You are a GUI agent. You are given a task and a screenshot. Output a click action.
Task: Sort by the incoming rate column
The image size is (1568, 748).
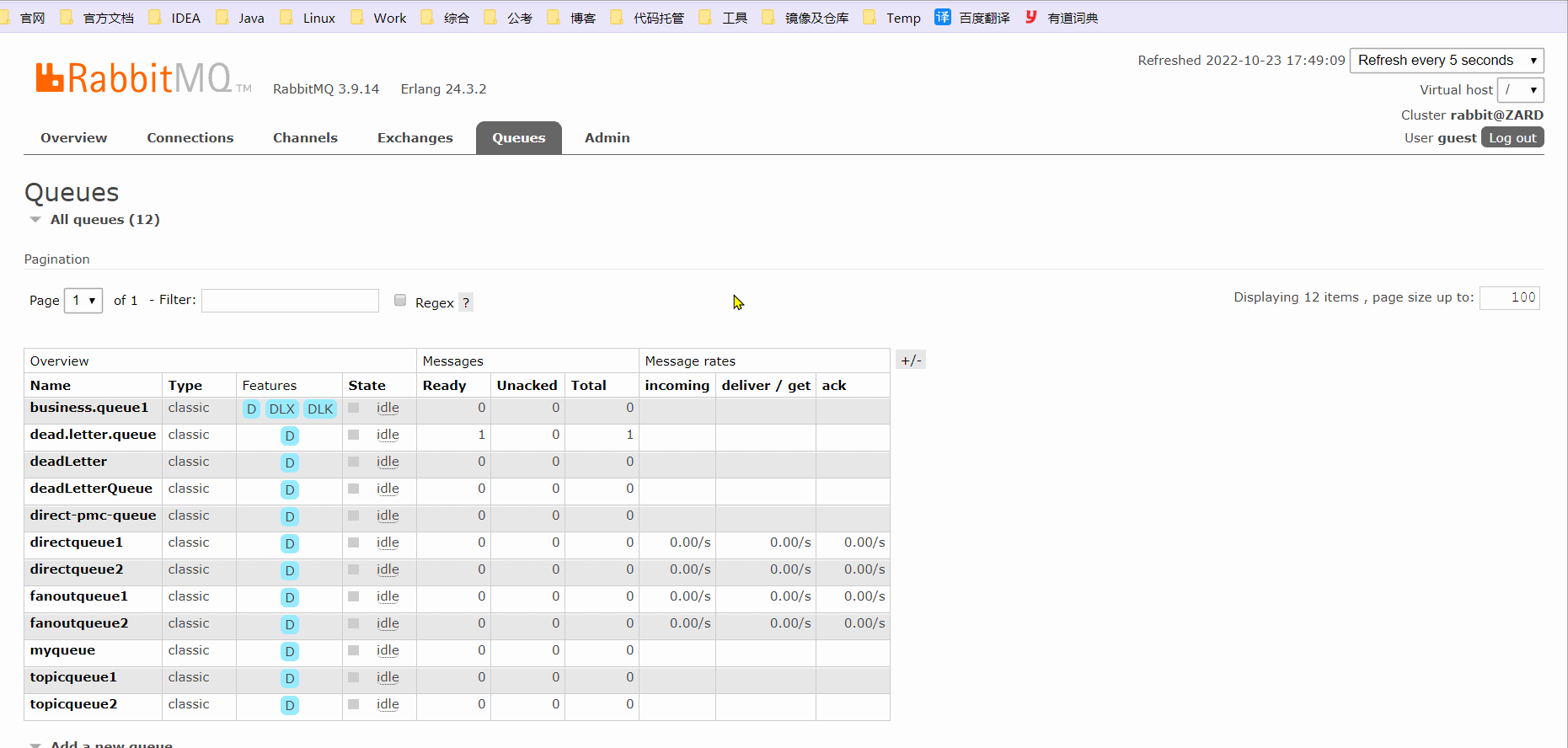(x=677, y=386)
